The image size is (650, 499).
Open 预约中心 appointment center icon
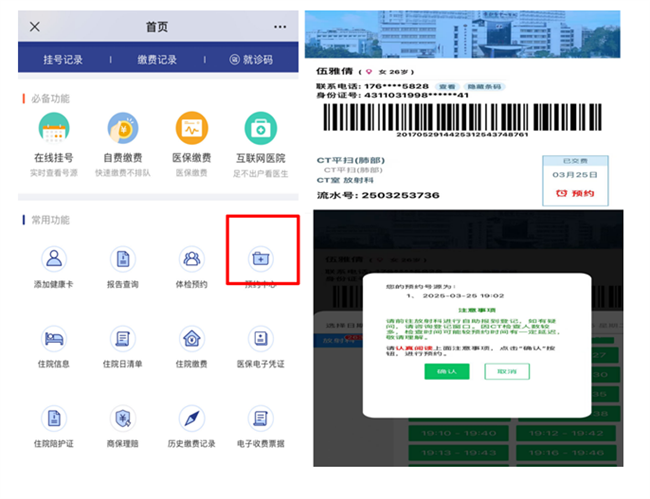point(260,259)
